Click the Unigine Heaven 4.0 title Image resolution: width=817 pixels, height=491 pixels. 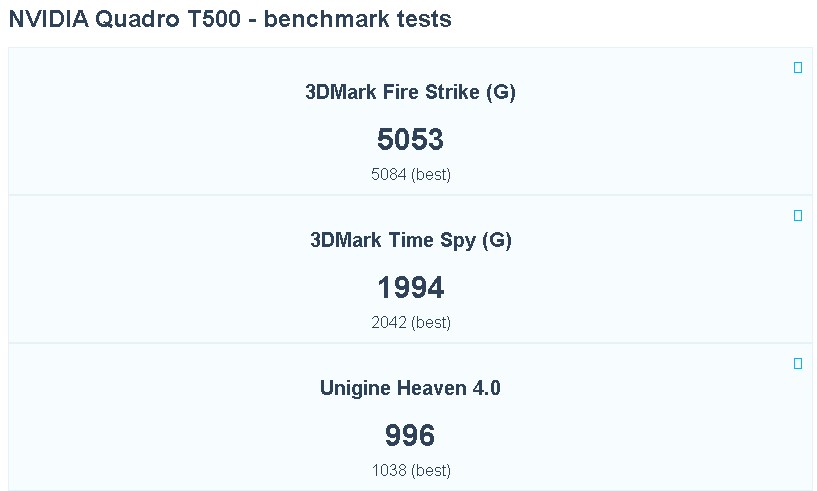click(410, 388)
